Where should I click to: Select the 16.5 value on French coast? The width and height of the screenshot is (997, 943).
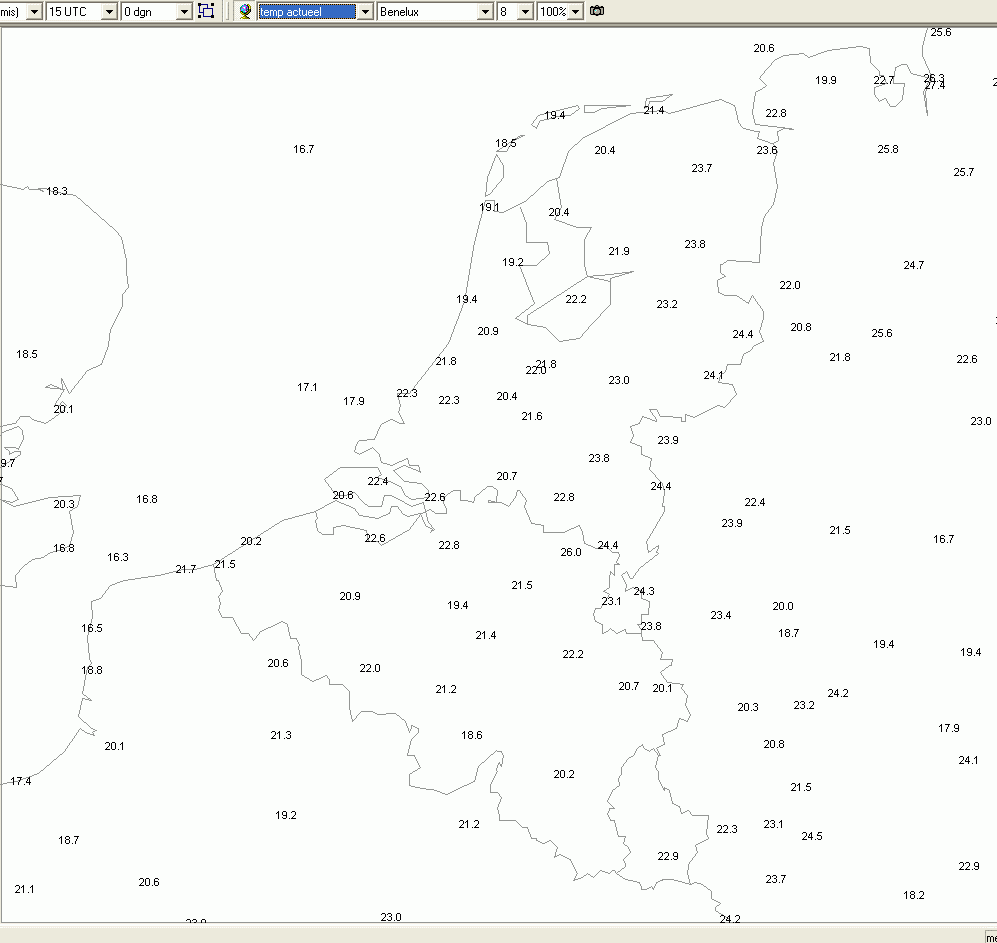pos(92,628)
